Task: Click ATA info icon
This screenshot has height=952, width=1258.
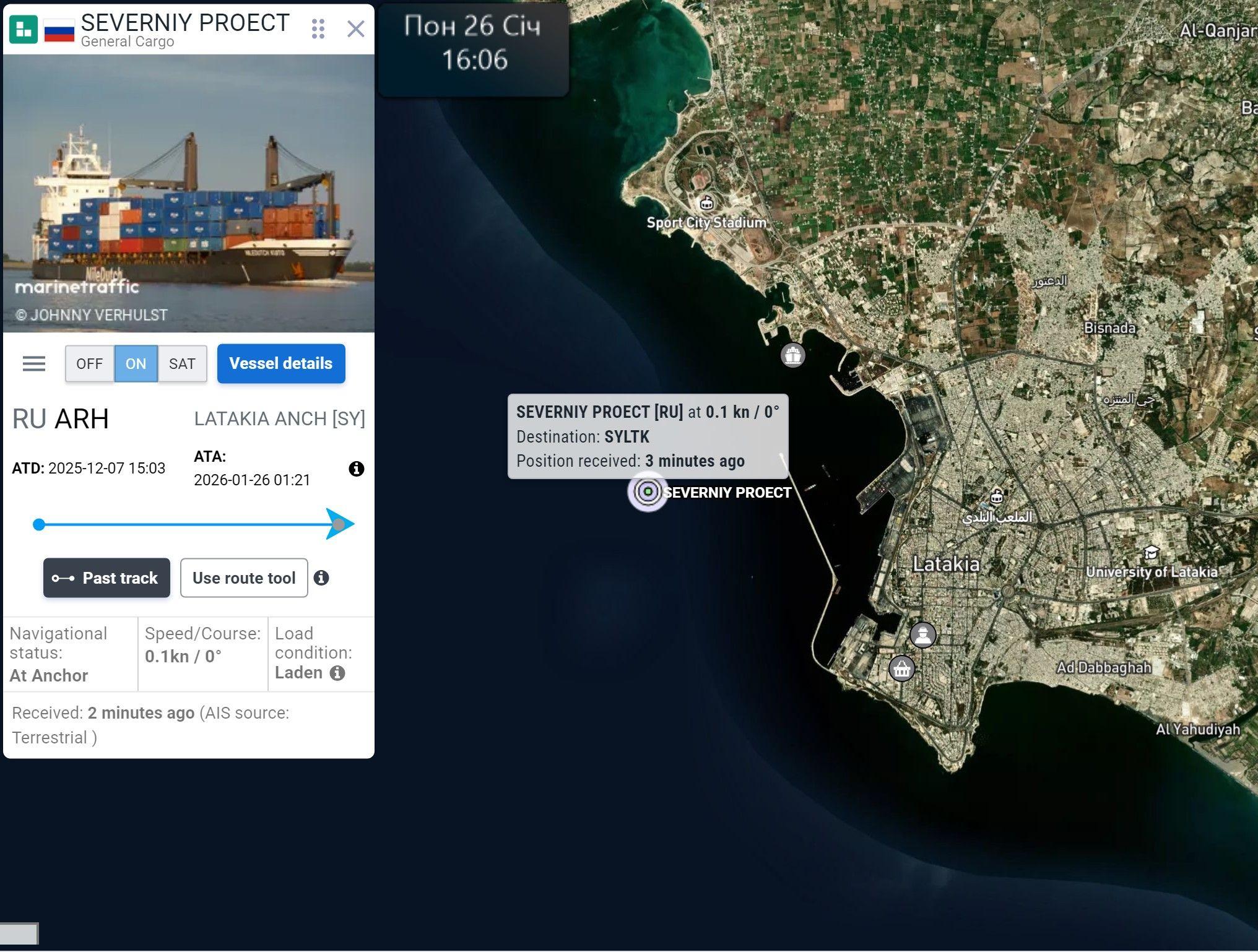Action: pos(357,469)
